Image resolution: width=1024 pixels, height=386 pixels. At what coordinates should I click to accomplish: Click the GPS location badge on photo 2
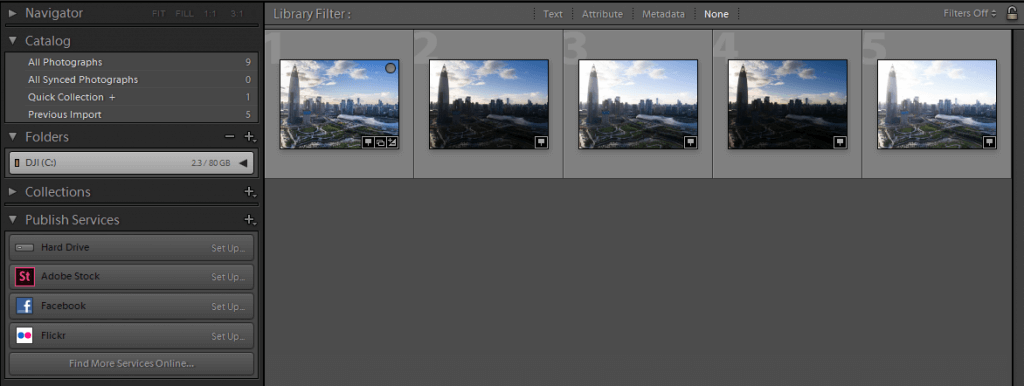[x=541, y=142]
